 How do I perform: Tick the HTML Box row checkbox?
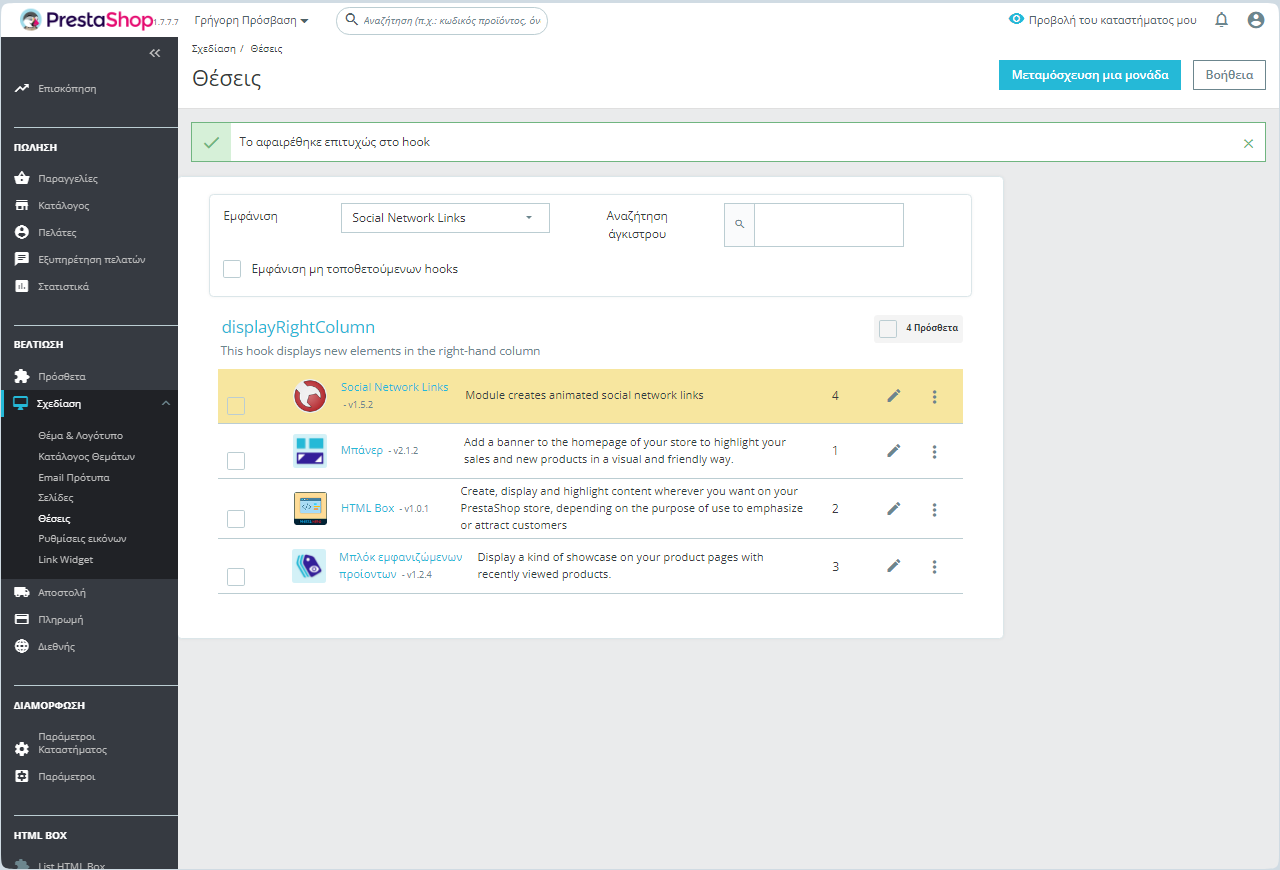coord(236,519)
